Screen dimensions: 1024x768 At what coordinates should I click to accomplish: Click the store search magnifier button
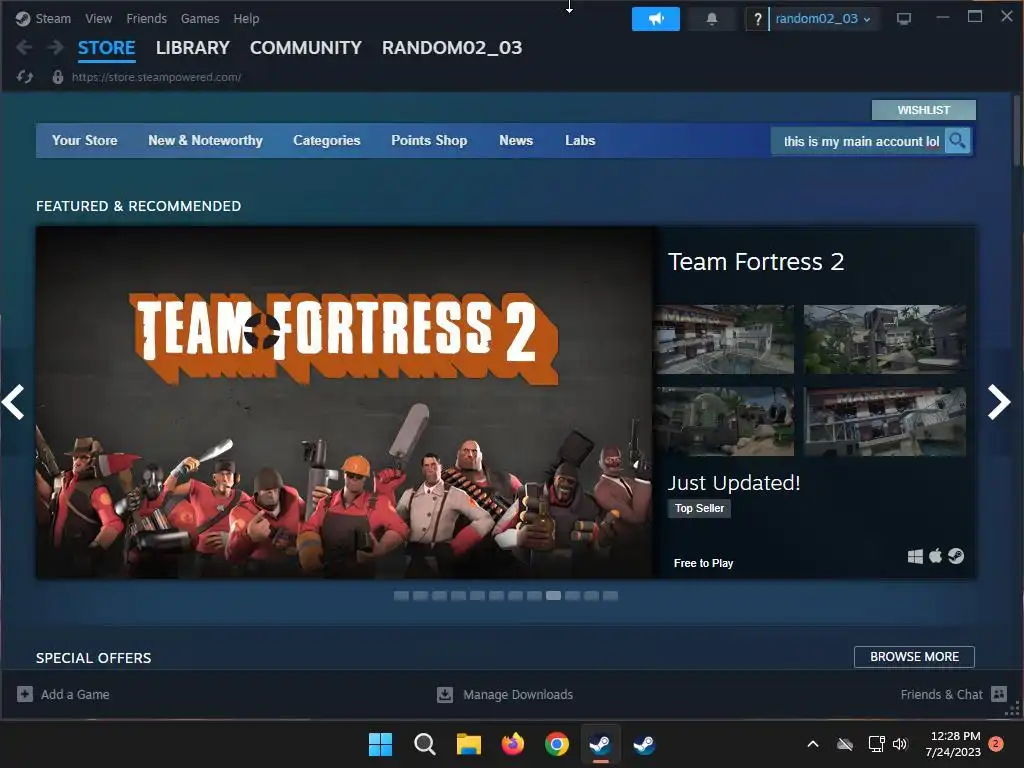[957, 140]
